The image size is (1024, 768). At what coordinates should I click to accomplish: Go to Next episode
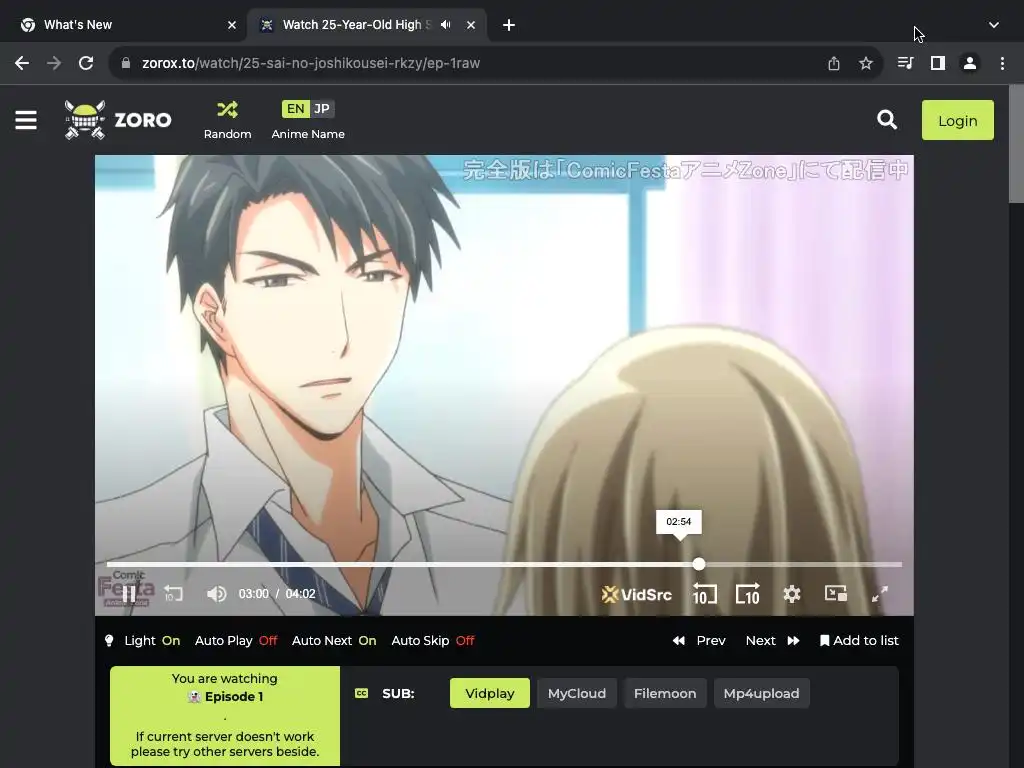(x=773, y=641)
